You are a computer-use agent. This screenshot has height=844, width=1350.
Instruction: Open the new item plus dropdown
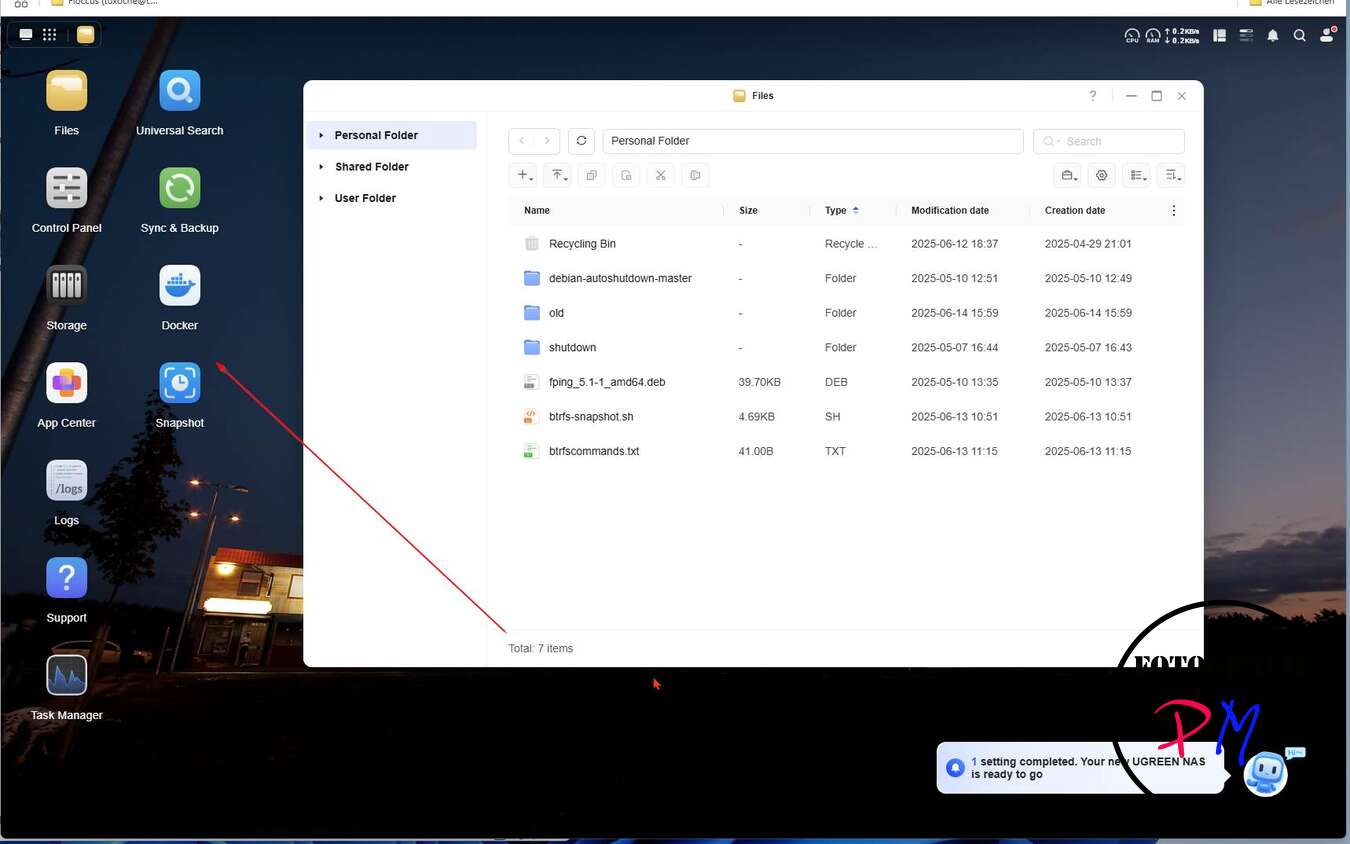524,175
